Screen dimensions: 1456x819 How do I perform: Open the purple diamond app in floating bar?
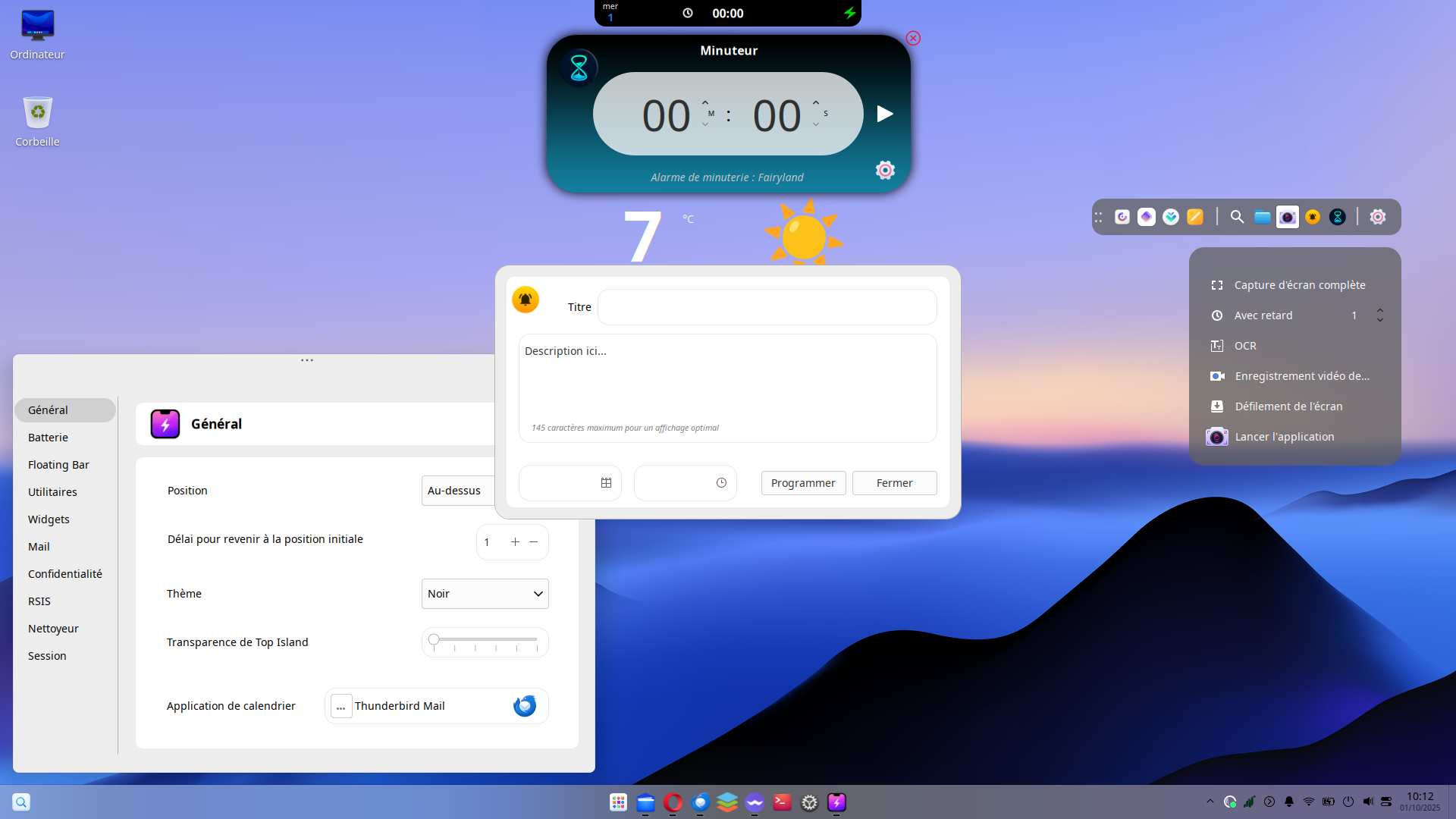point(1147,217)
